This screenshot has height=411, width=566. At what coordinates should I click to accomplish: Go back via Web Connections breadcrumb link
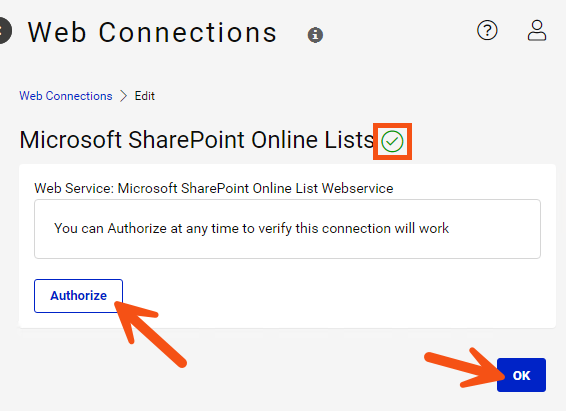tap(66, 96)
